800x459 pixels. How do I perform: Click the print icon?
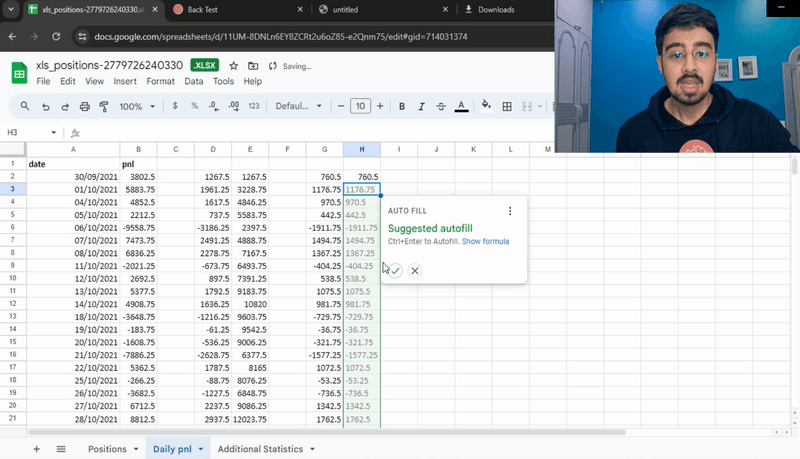pos(85,106)
